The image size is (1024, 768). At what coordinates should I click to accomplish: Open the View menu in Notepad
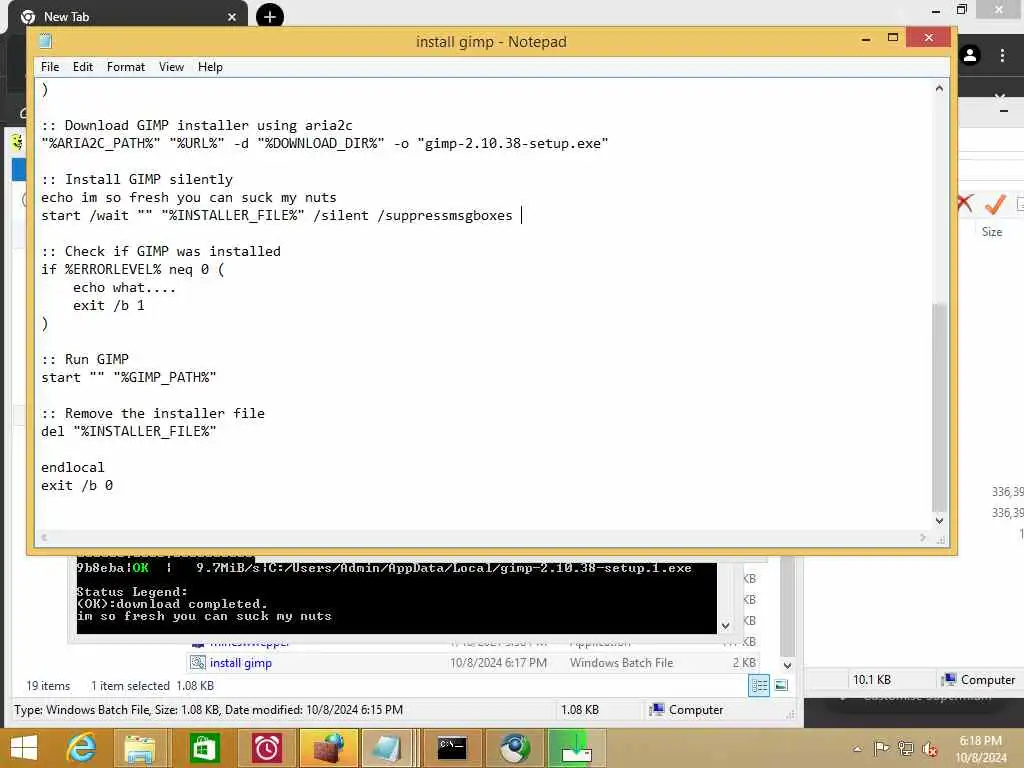(x=171, y=67)
